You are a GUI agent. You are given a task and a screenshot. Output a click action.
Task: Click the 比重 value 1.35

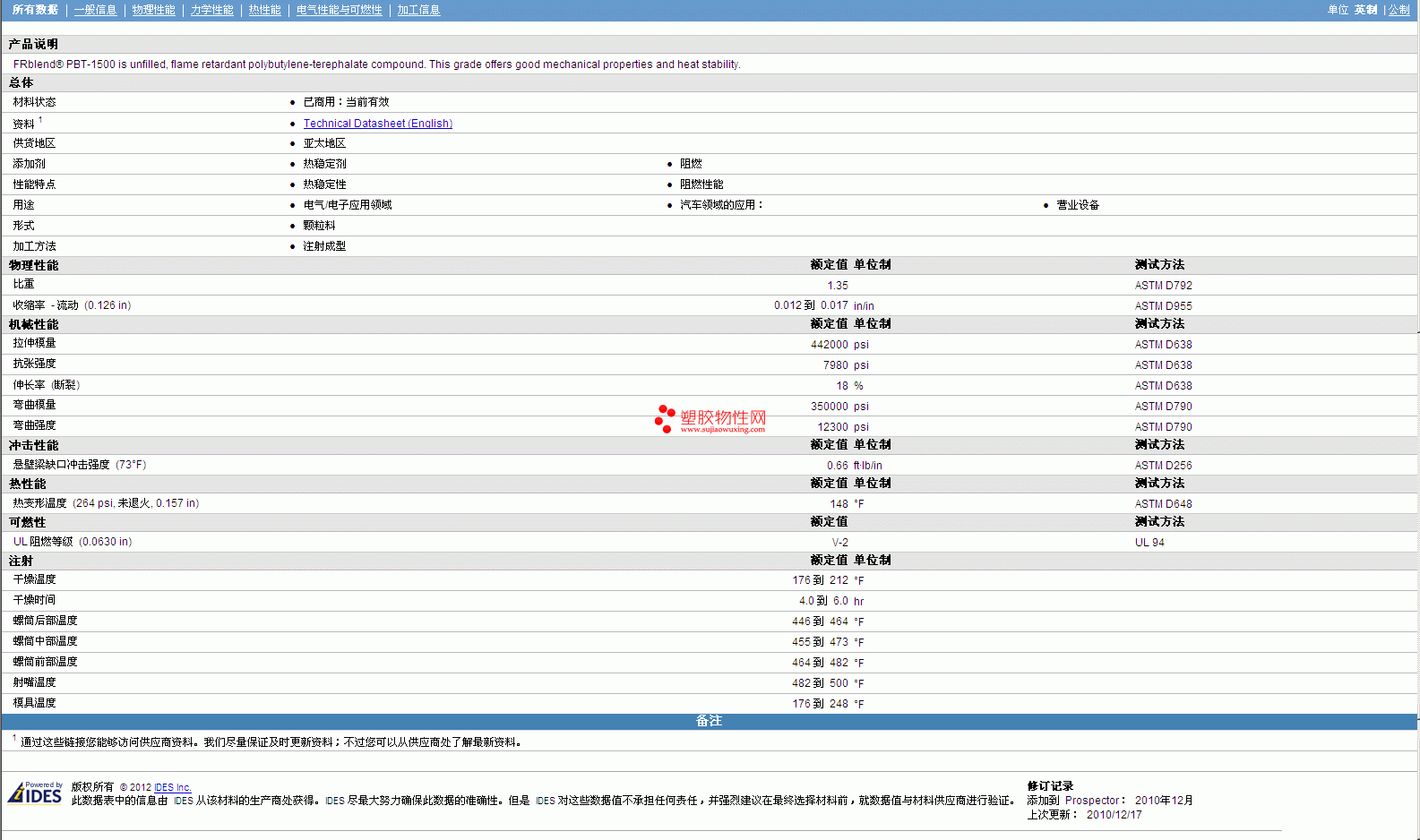tap(838, 286)
